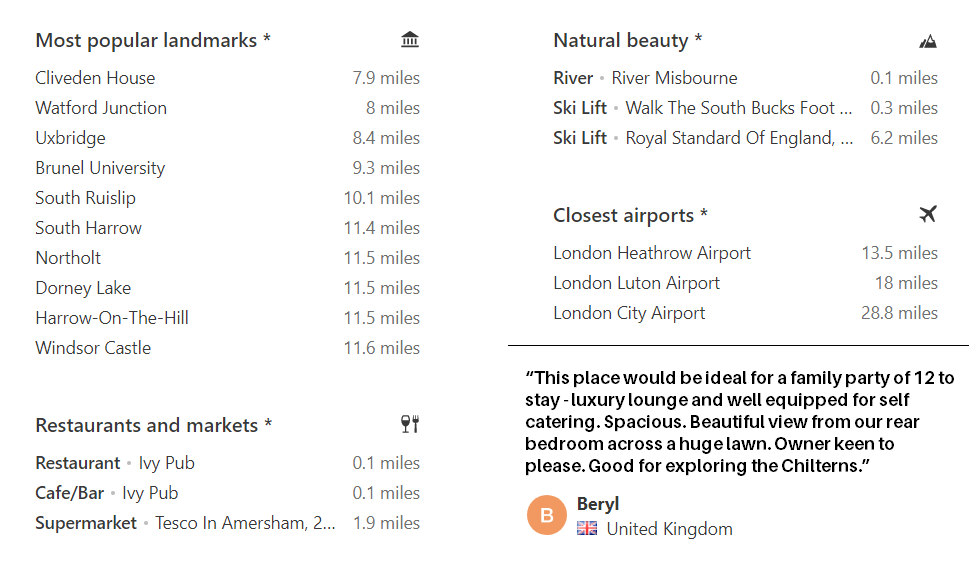Click the fork and wine glass icon
This screenshot has width=980, height=565.
pyautogui.click(x=410, y=425)
